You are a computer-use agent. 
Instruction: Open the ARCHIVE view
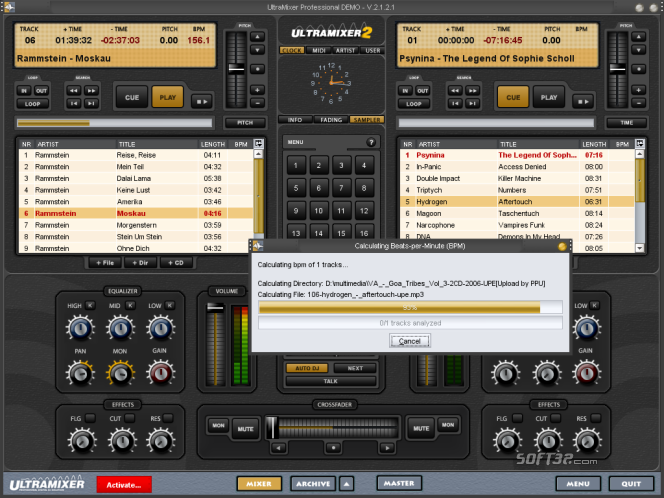pos(313,484)
